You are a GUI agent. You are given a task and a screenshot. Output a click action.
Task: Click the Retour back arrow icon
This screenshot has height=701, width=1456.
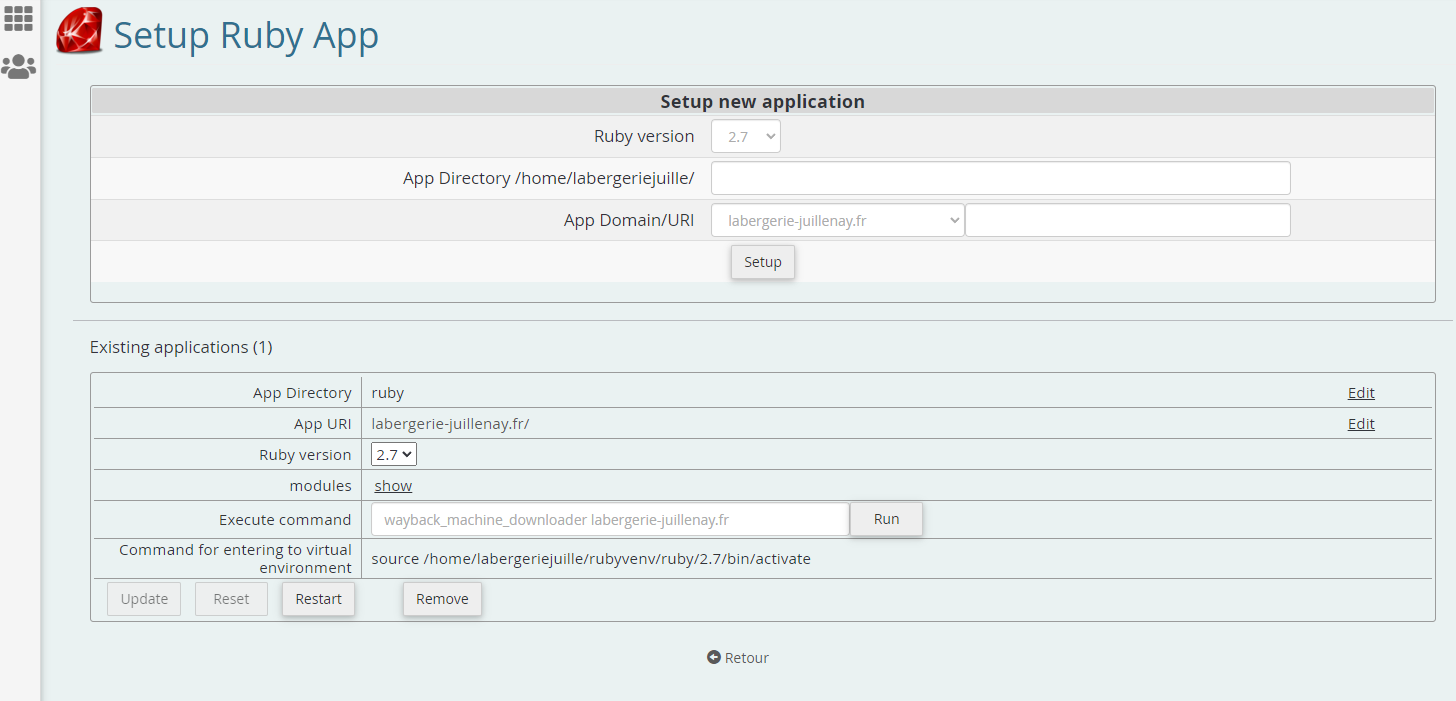tap(713, 657)
